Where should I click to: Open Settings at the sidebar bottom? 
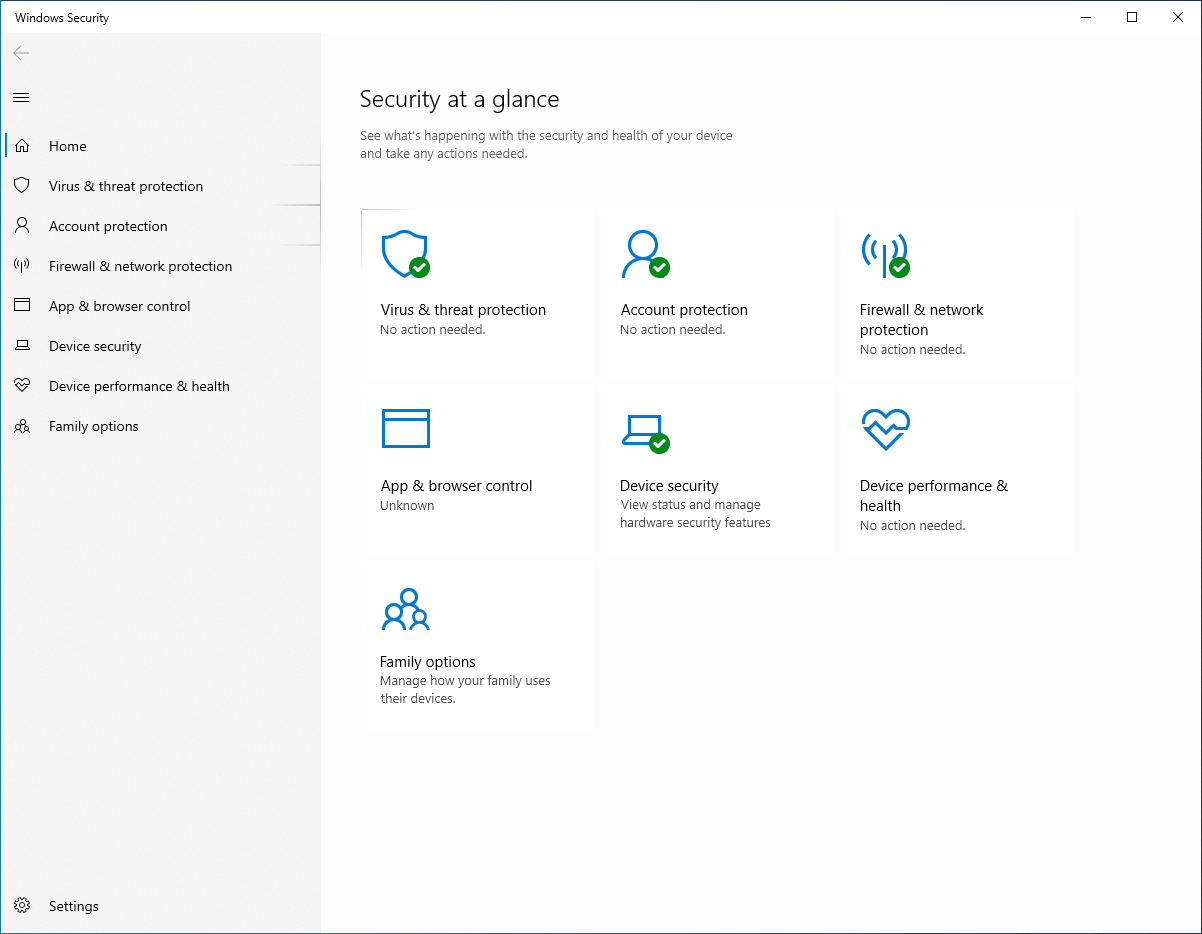161,906
